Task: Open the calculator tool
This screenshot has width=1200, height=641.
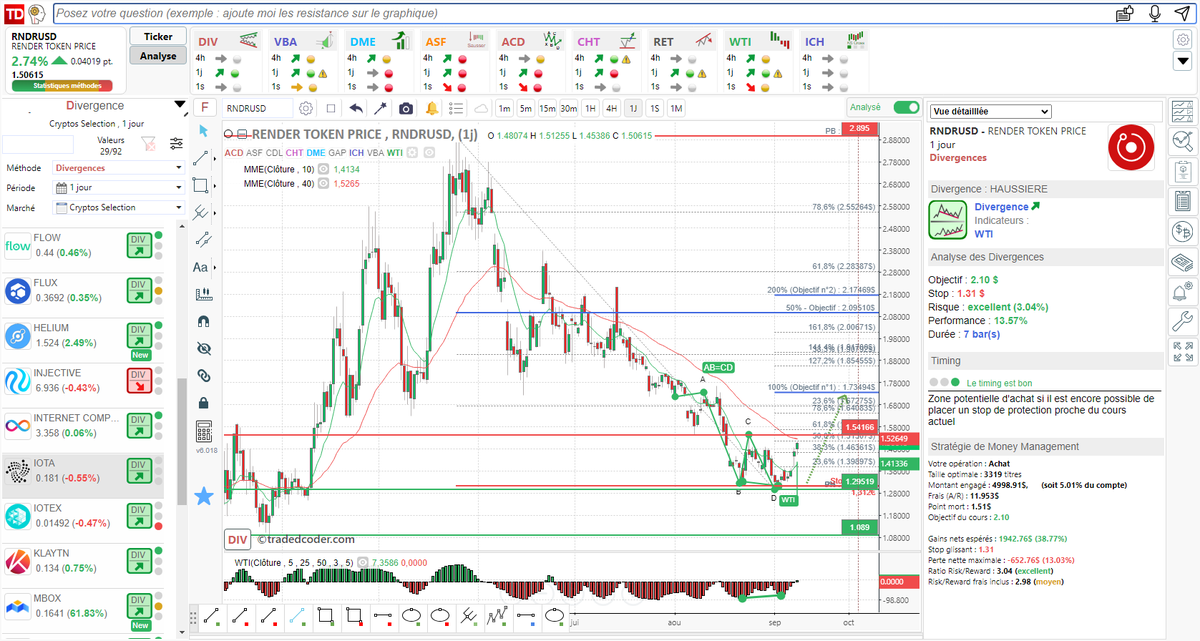Action: point(204,432)
